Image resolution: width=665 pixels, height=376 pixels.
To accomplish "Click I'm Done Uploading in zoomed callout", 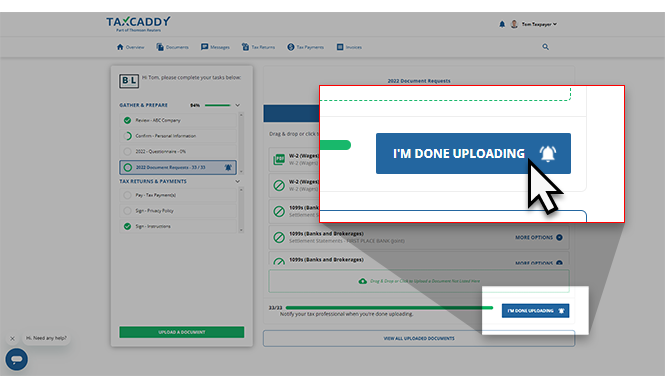I will (x=473, y=153).
